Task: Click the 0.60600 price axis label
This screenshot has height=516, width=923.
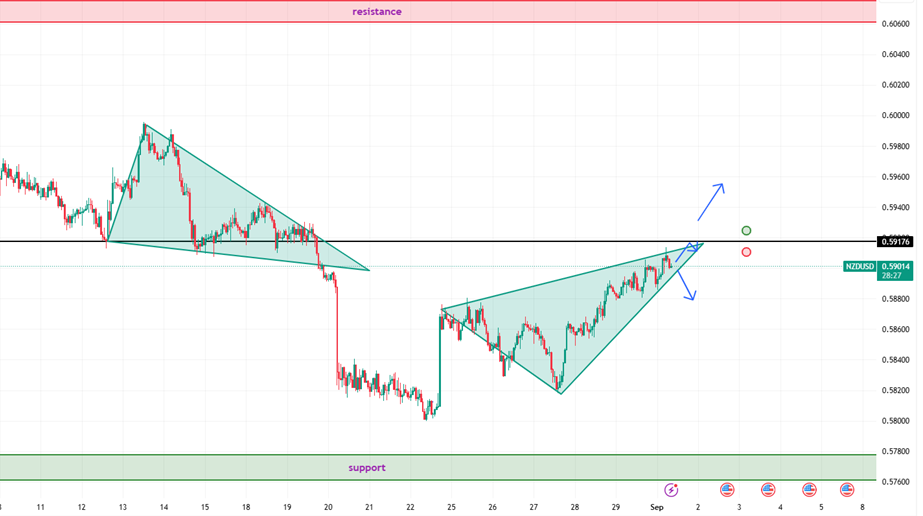Action: tap(895, 24)
